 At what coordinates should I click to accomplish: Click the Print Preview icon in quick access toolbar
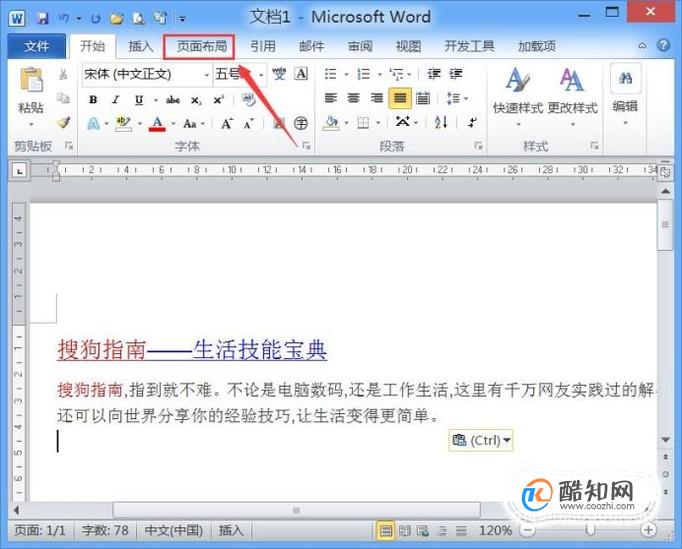[138, 18]
